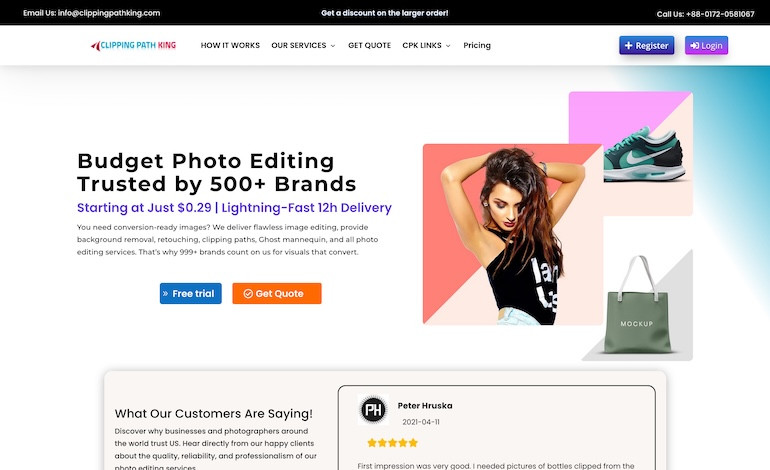Open the Get Quote nav menu item

point(369,45)
